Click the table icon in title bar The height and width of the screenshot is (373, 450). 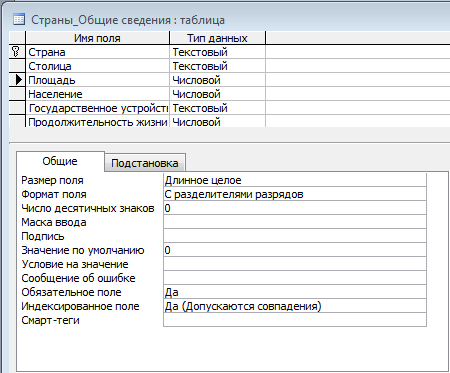(x=19, y=20)
